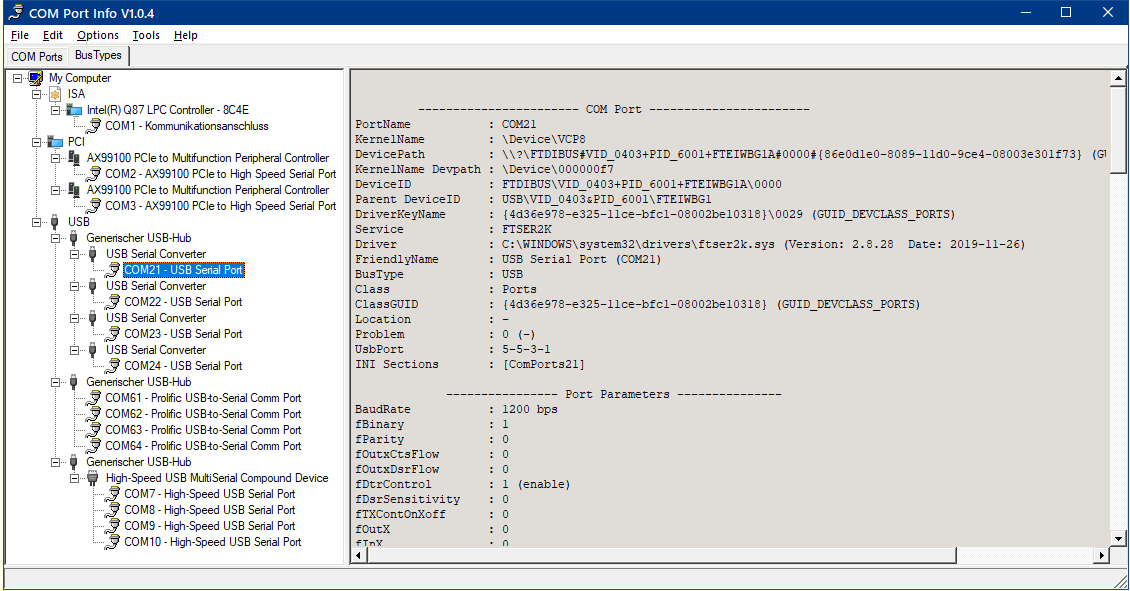The image size is (1130, 591).
Task: Click the ISA bus icon
Action: coord(55,94)
